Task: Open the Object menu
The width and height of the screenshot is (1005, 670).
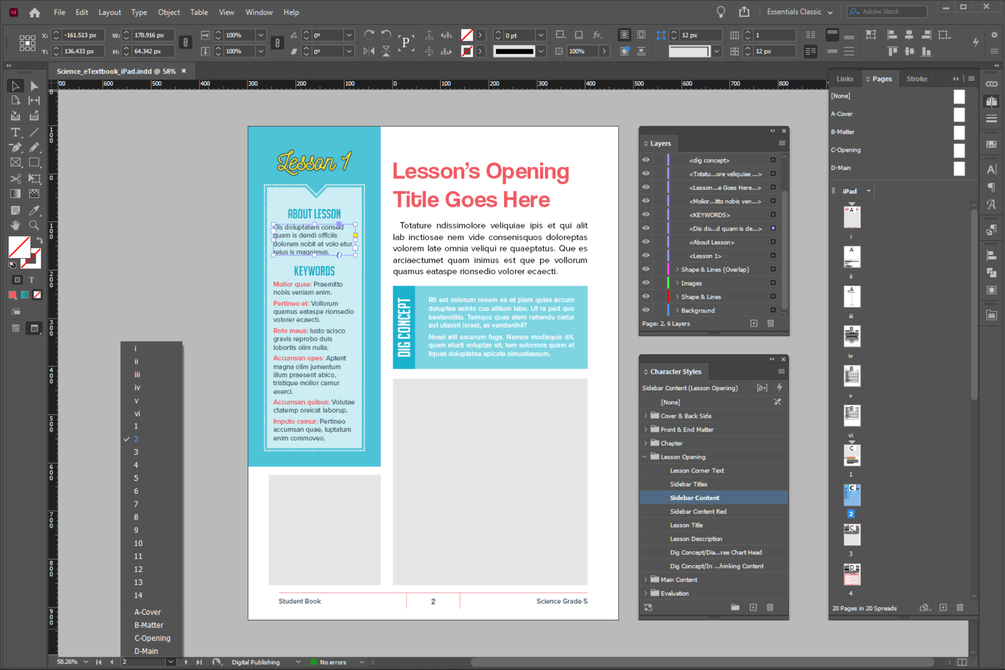Action: (169, 12)
